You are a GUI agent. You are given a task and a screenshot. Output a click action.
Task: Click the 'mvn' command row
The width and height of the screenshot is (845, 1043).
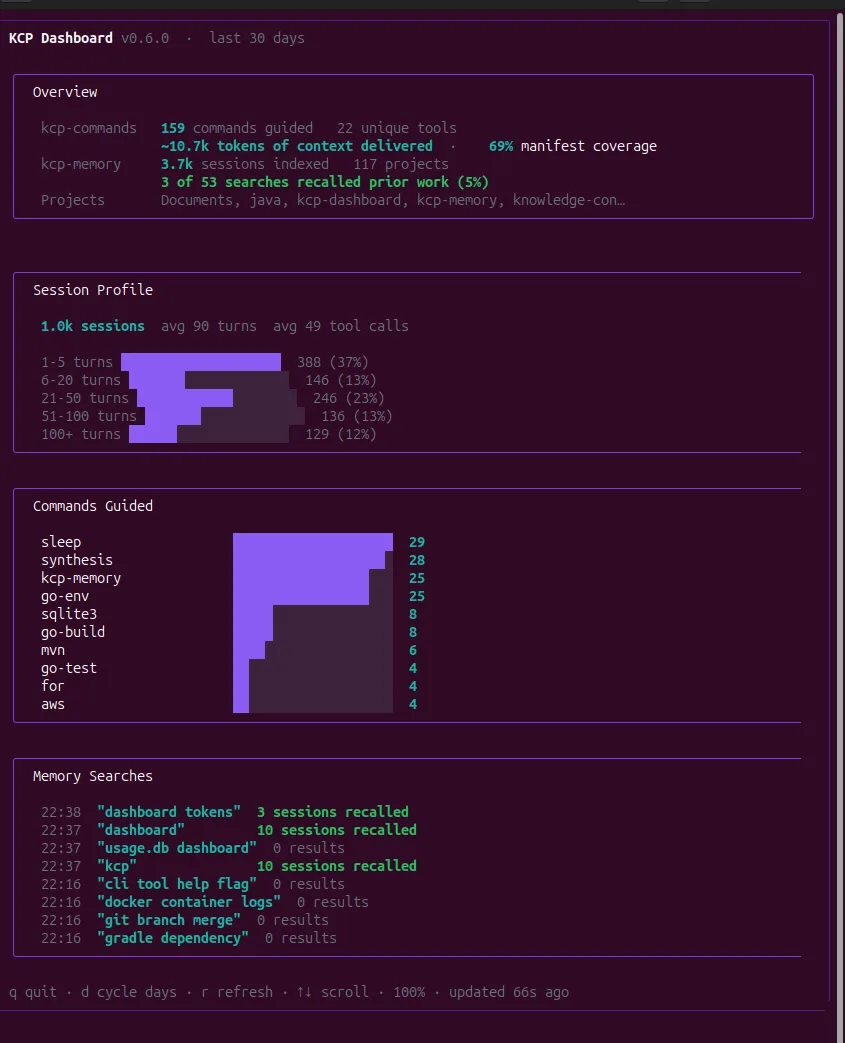tap(53, 650)
